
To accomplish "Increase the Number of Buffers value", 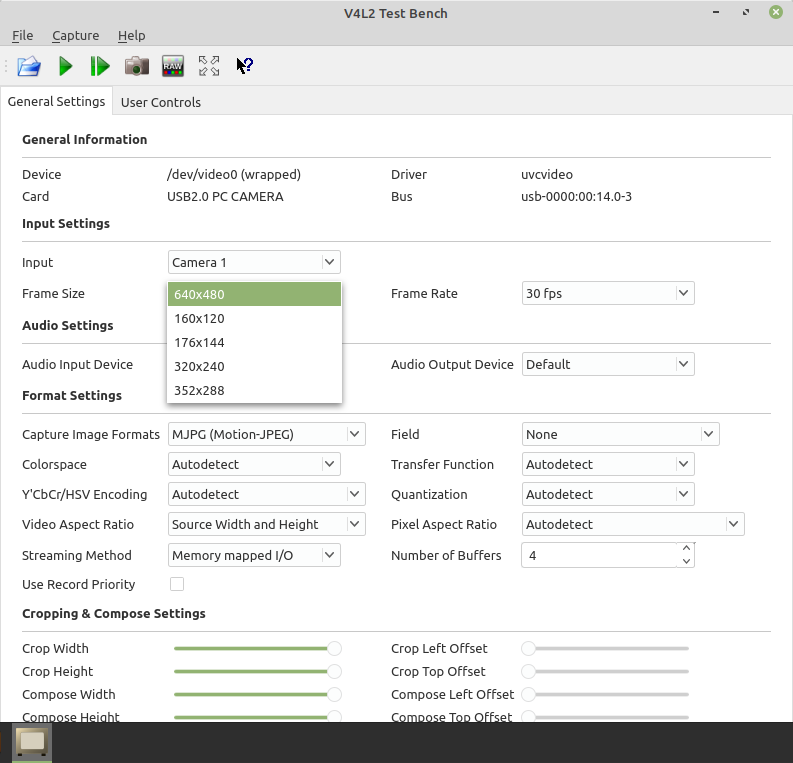I will 686,548.
